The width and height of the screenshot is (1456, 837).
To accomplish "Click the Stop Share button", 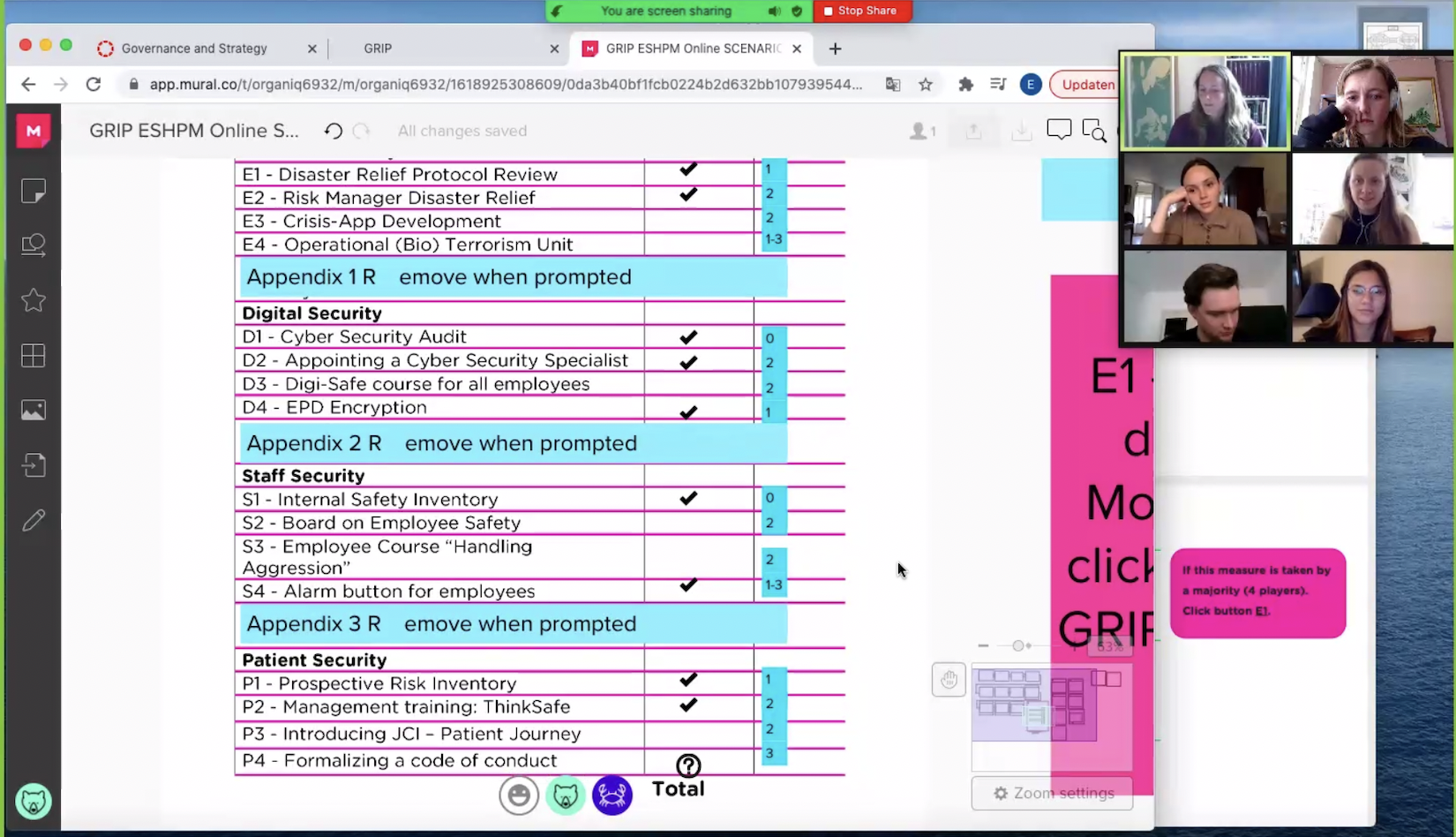I will [859, 11].
